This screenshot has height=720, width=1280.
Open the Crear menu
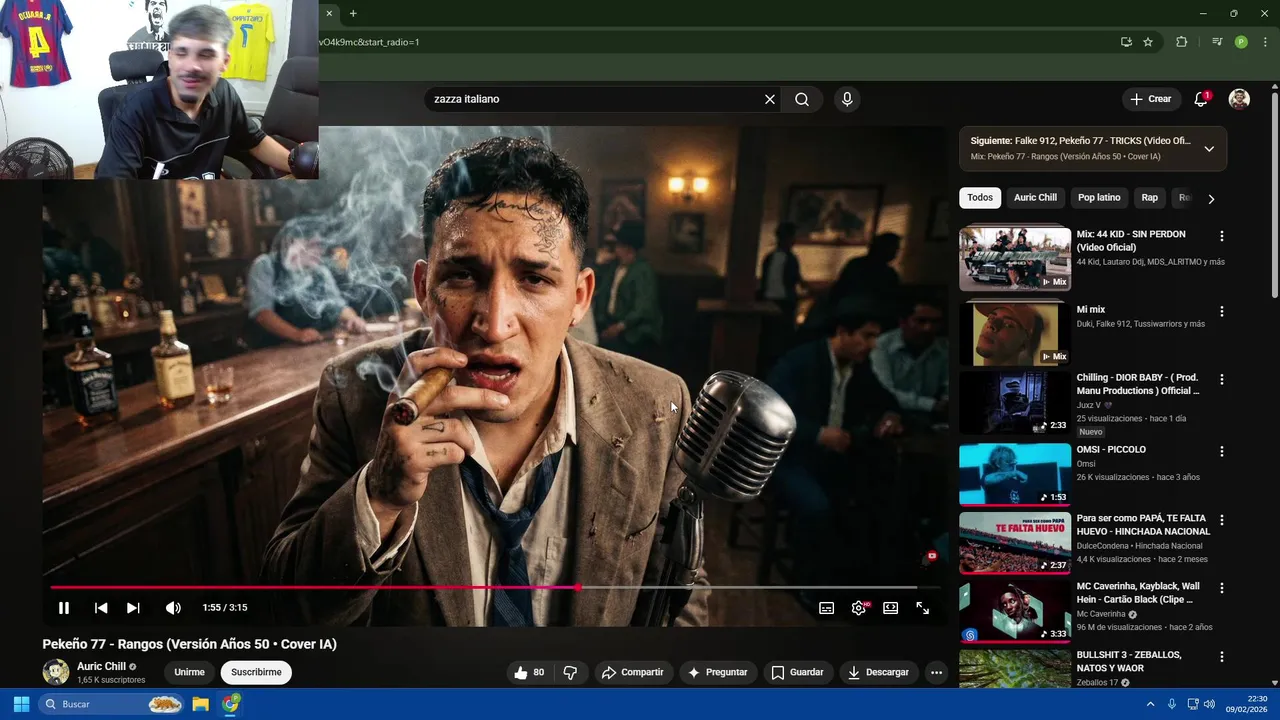click(1151, 99)
